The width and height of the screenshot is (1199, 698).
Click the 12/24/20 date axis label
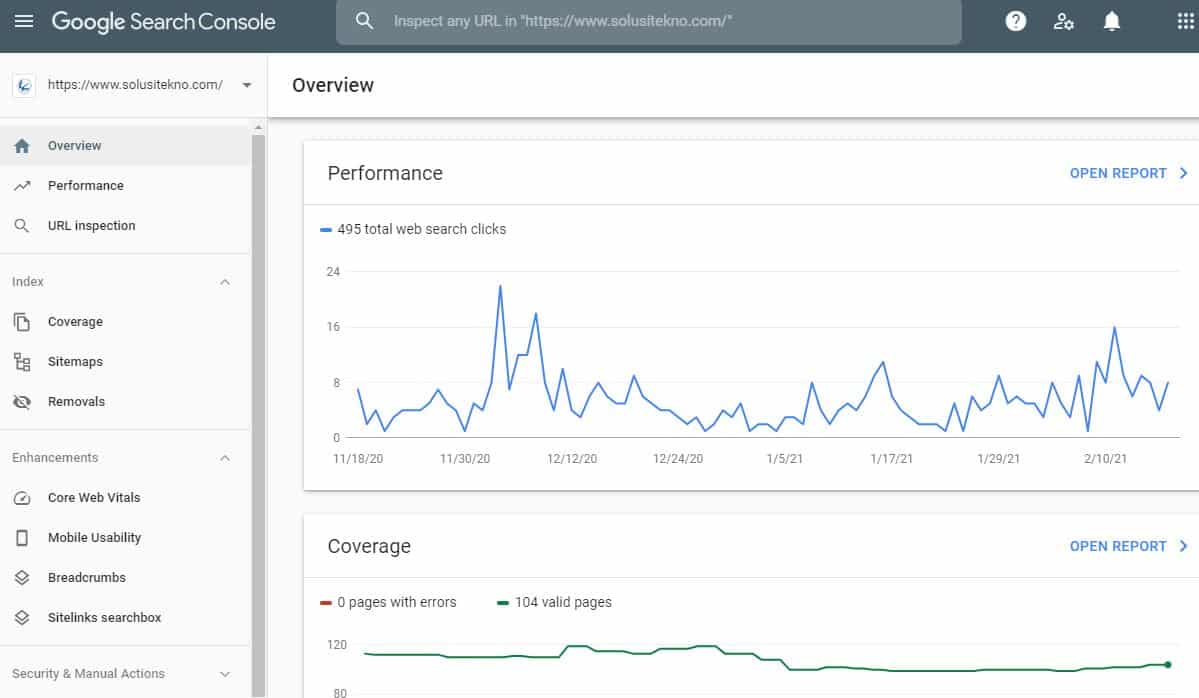coord(677,459)
